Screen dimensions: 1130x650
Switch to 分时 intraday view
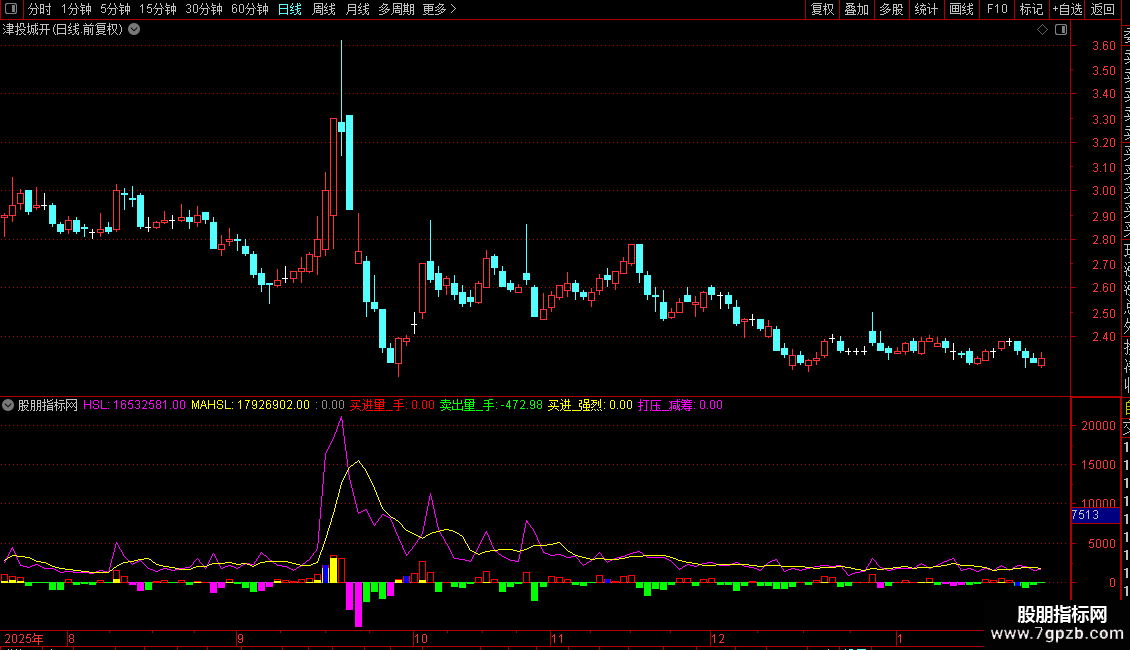[x=40, y=9]
